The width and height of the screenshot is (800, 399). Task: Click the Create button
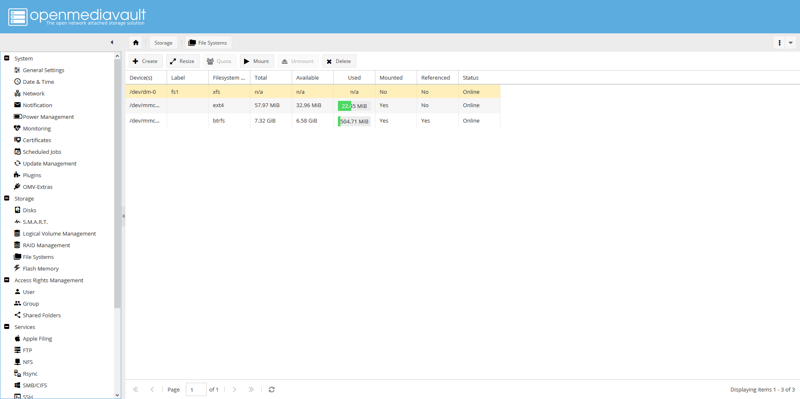pos(145,61)
